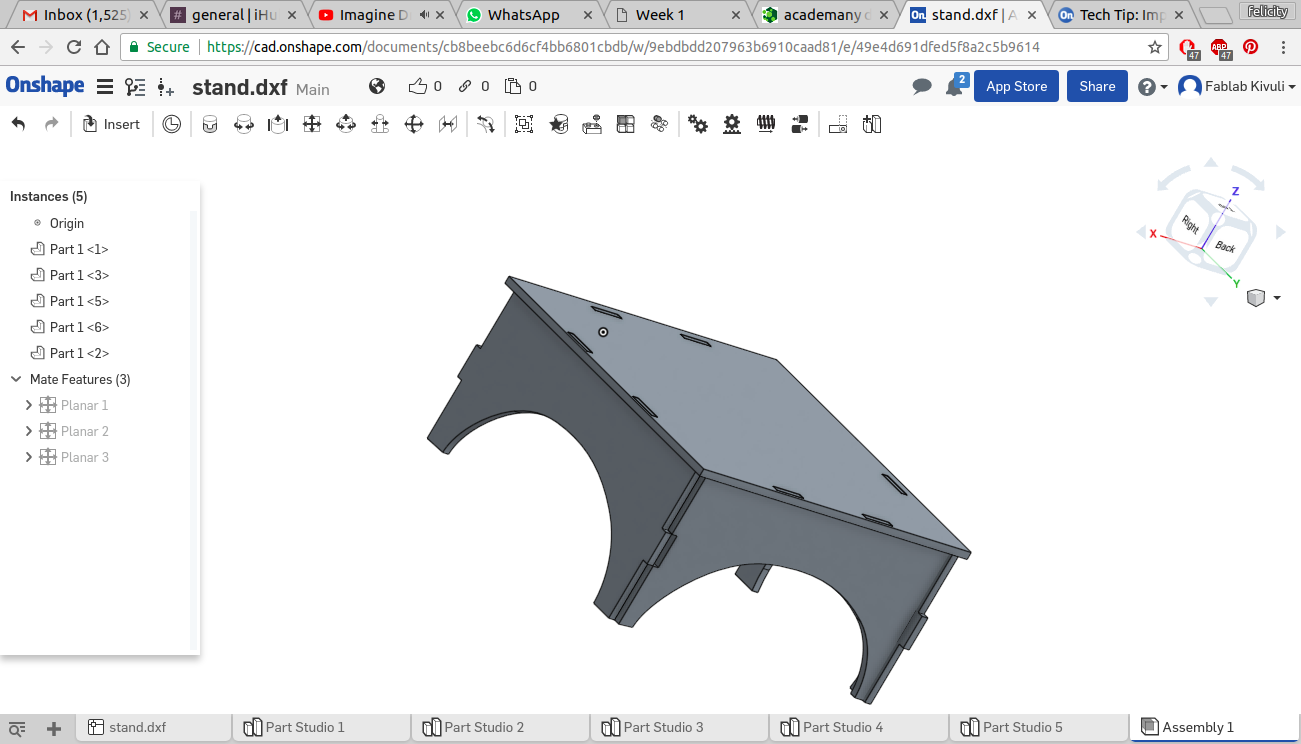Click the Share button
The width and height of the screenshot is (1301, 744).
(x=1097, y=87)
